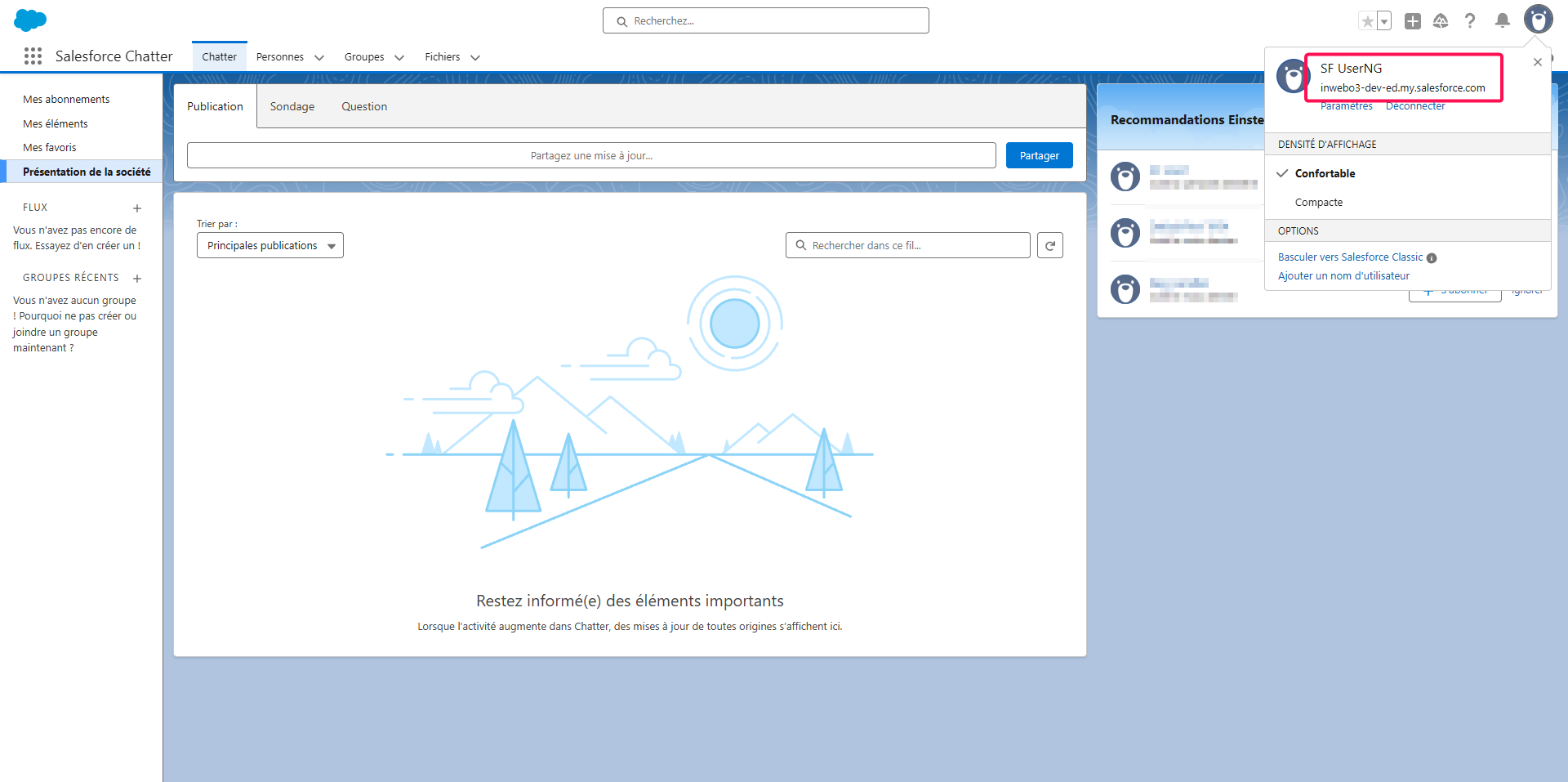Click the Partager button
1568x782 pixels.
coord(1039,155)
